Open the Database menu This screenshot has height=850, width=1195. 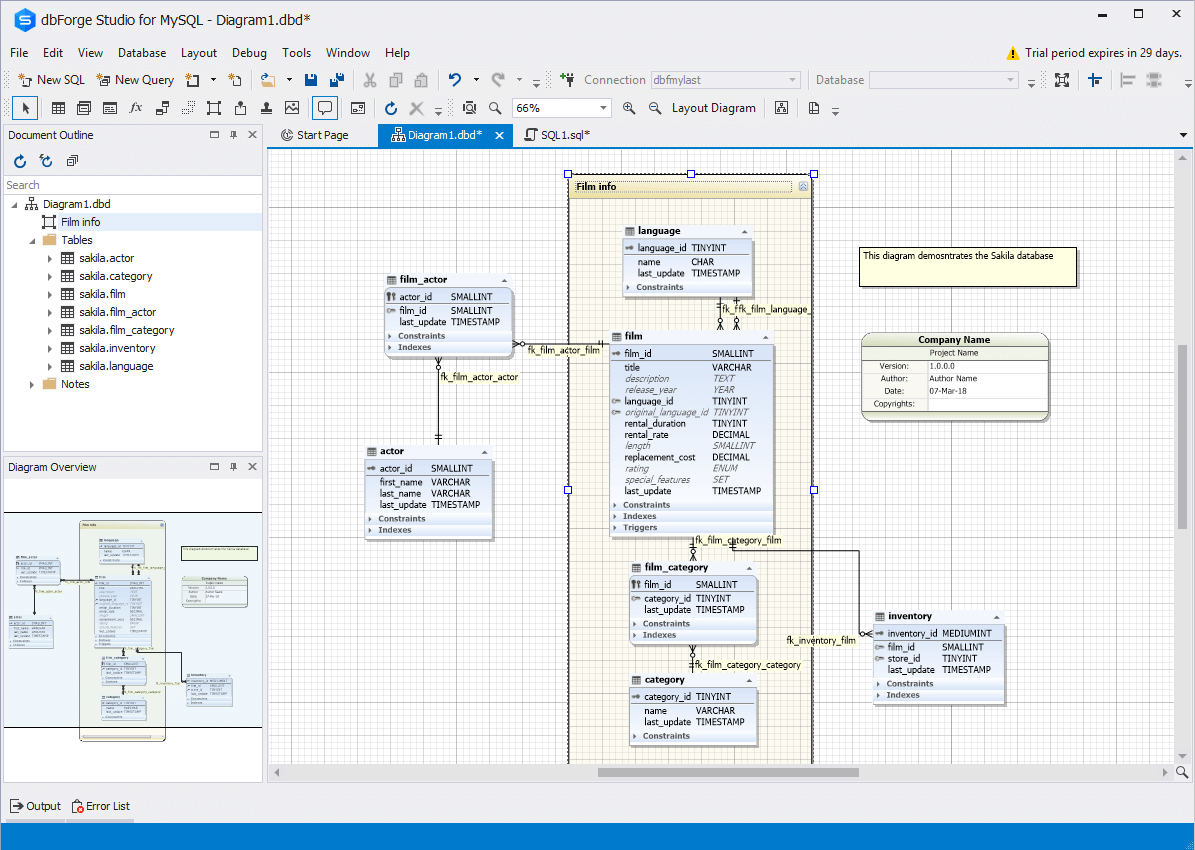coord(142,53)
